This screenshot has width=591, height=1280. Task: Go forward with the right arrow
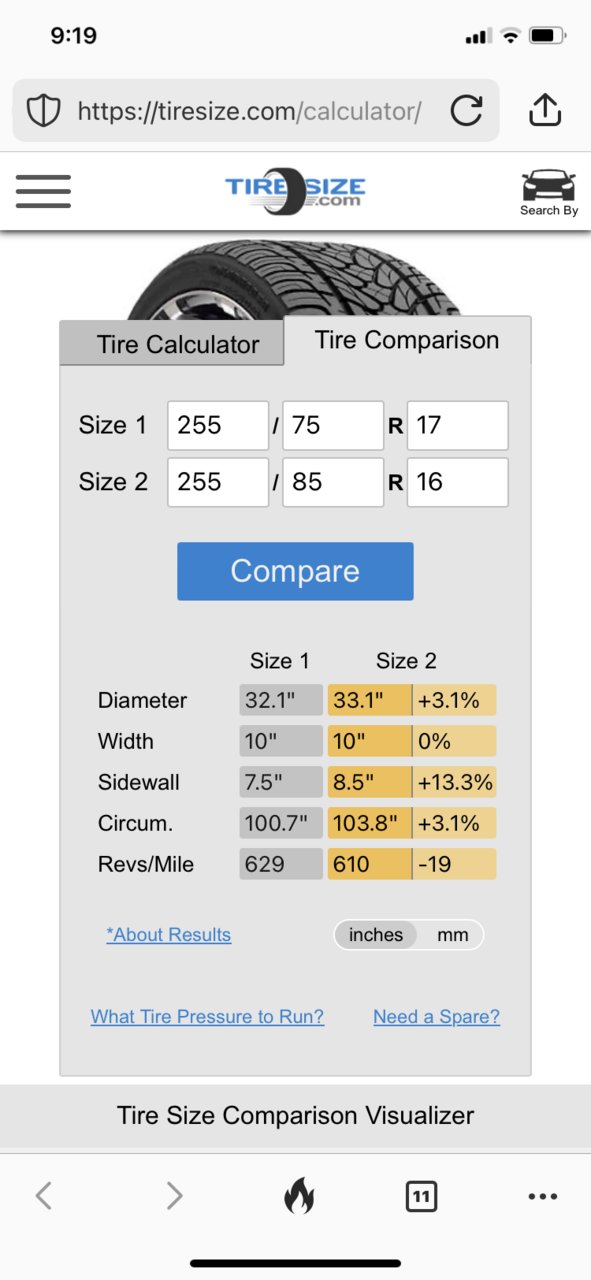pos(174,1195)
